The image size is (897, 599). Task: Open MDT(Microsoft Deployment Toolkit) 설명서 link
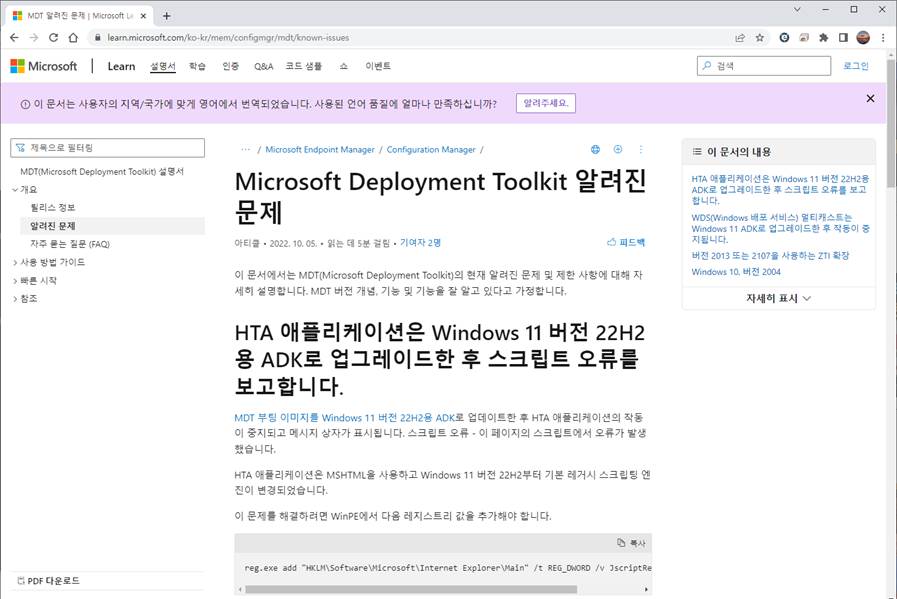(x=102, y=172)
